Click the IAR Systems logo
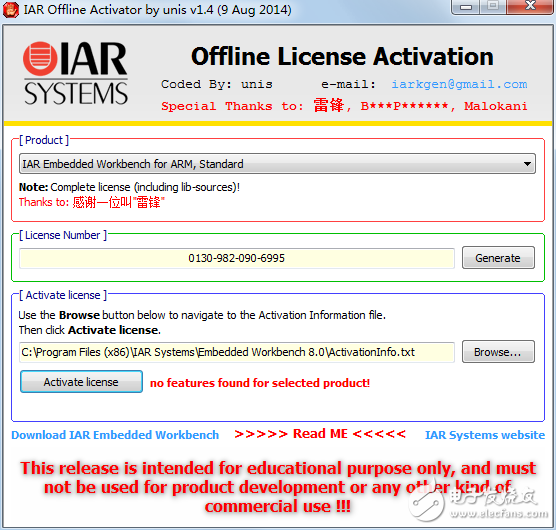Image resolution: width=556 pixels, height=530 pixels. [75, 73]
